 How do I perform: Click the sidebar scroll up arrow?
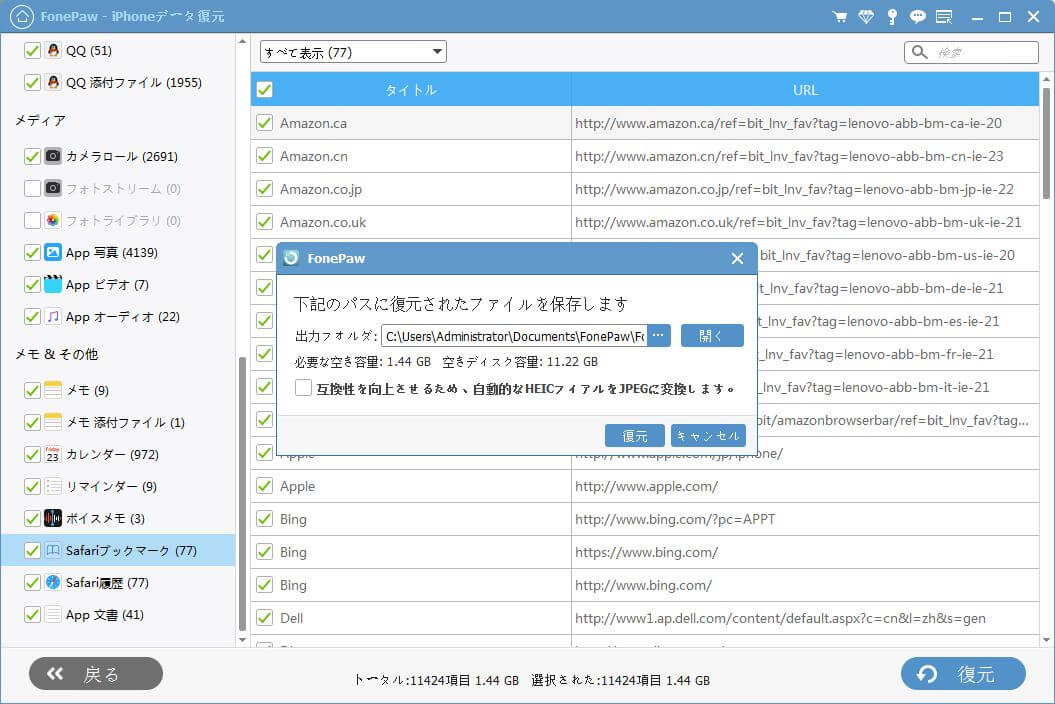[x=242, y=42]
